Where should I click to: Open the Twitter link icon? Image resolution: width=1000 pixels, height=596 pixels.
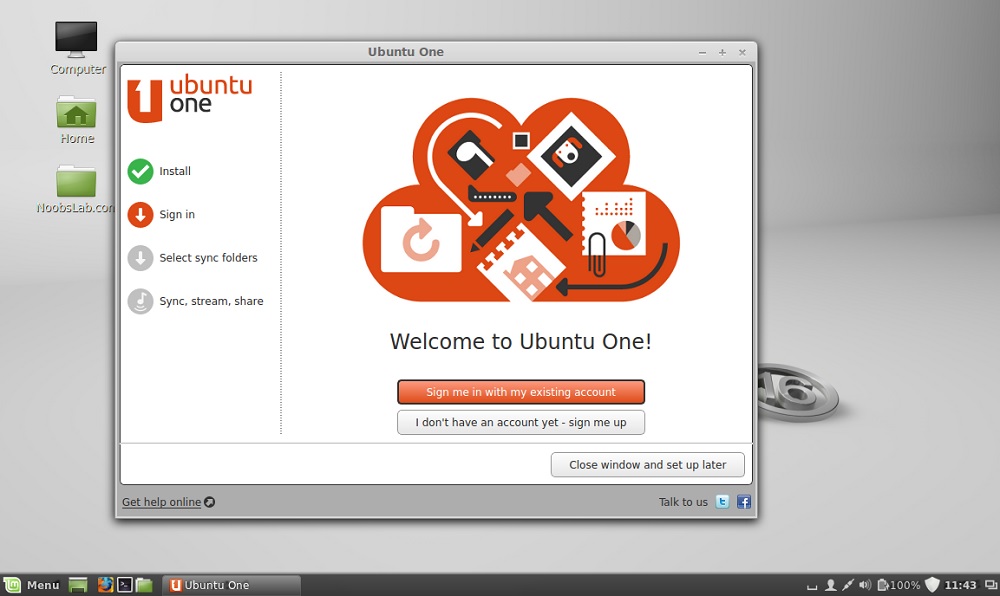point(722,502)
